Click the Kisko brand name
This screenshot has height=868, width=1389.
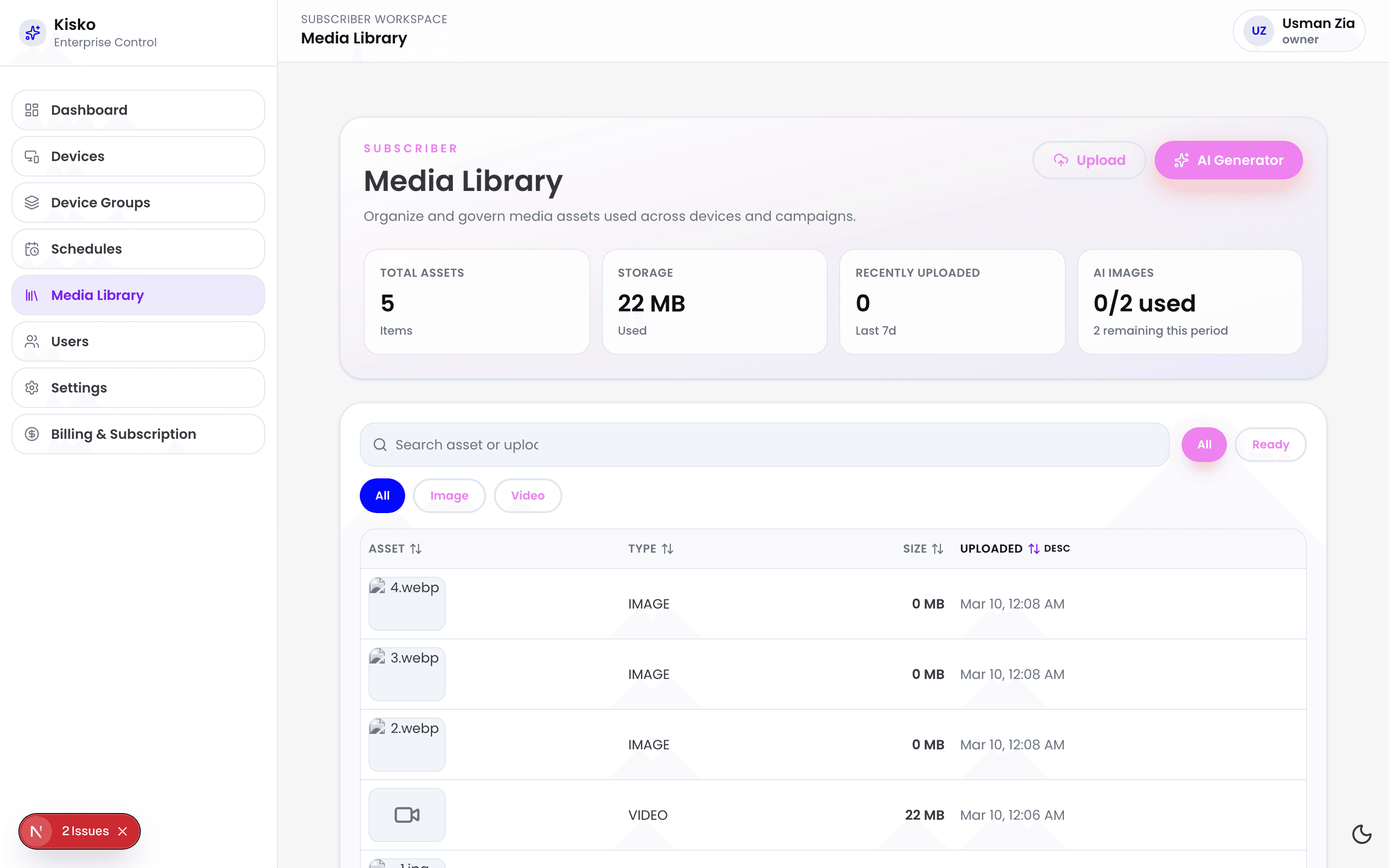click(75, 24)
